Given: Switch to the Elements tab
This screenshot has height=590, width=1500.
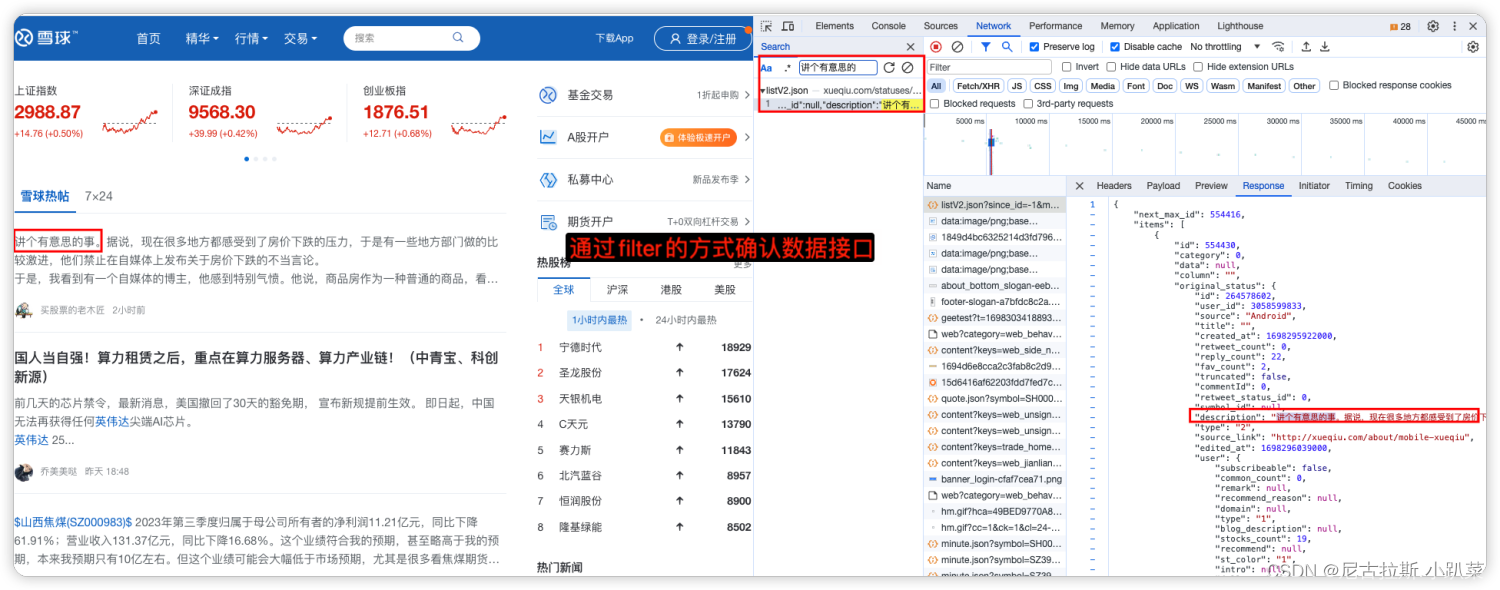Looking at the screenshot, I should tap(834, 26).
